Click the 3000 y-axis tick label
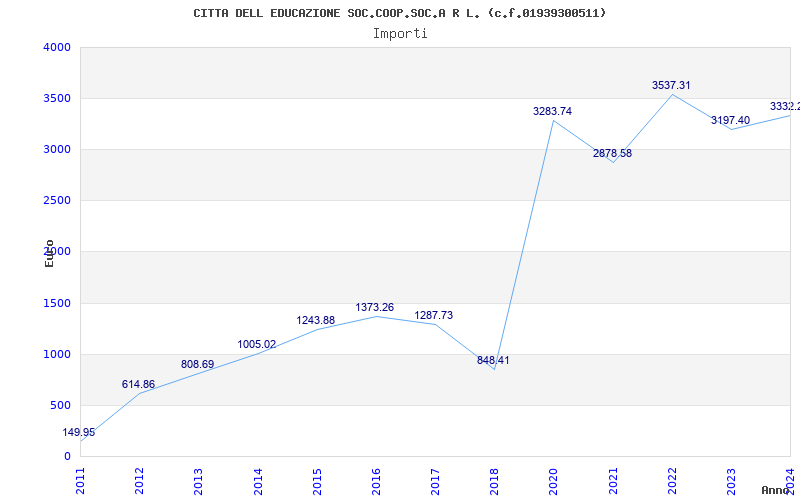800x500 pixels. (x=57, y=149)
